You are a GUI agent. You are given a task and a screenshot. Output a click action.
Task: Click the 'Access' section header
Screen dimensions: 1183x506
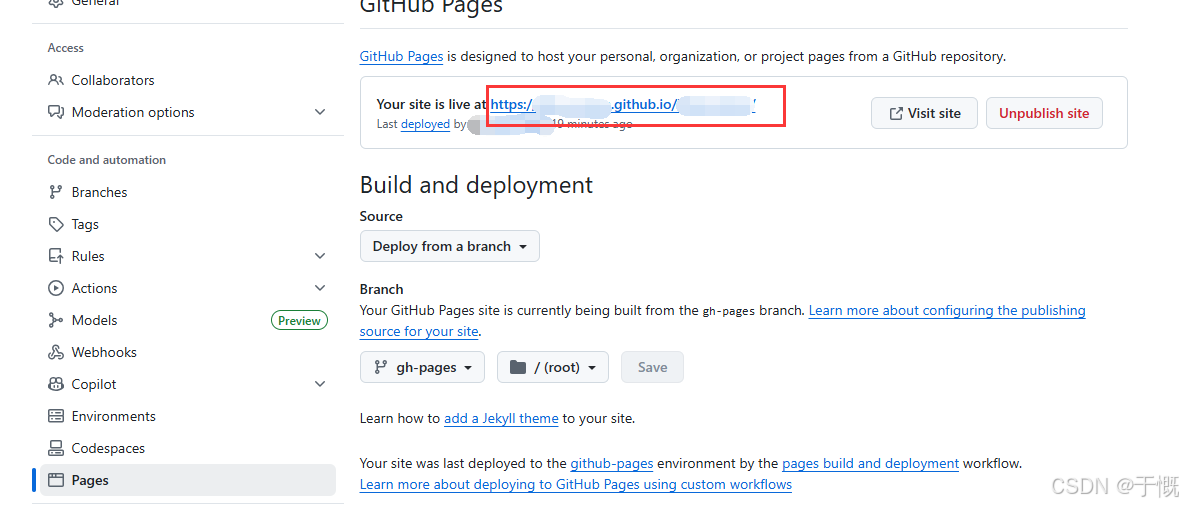(66, 48)
